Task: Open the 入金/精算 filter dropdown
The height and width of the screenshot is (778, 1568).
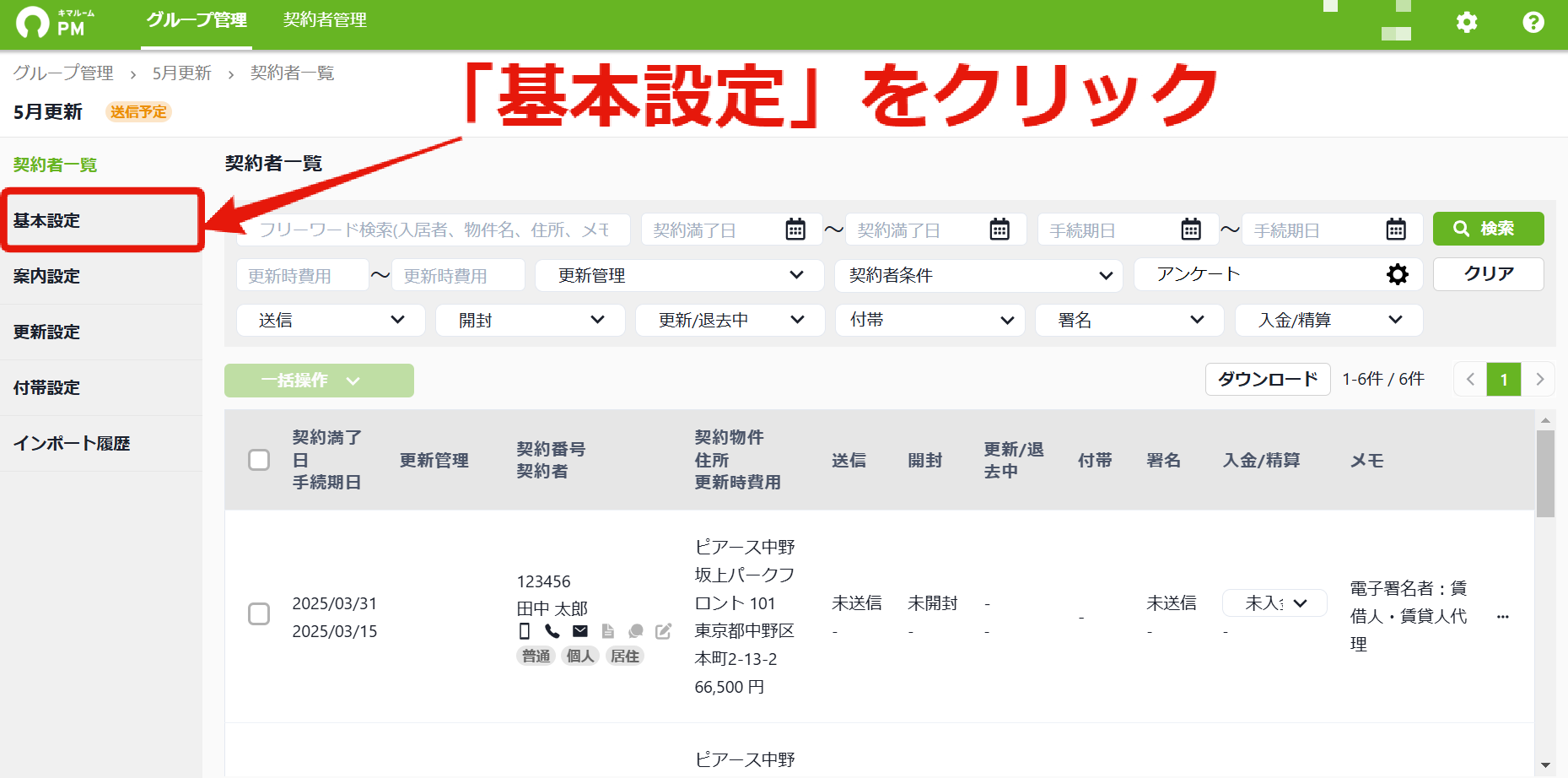Action: point(1329,320)
